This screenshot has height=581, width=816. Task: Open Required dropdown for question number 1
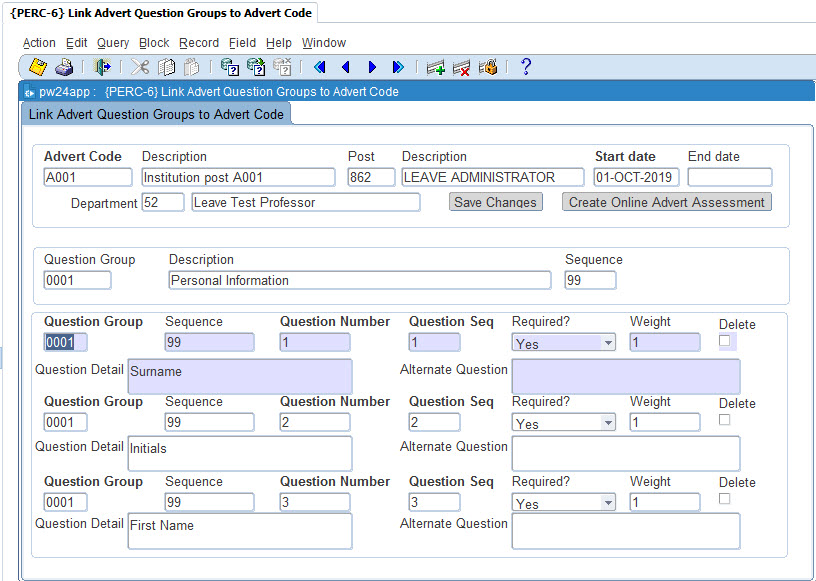608,343
